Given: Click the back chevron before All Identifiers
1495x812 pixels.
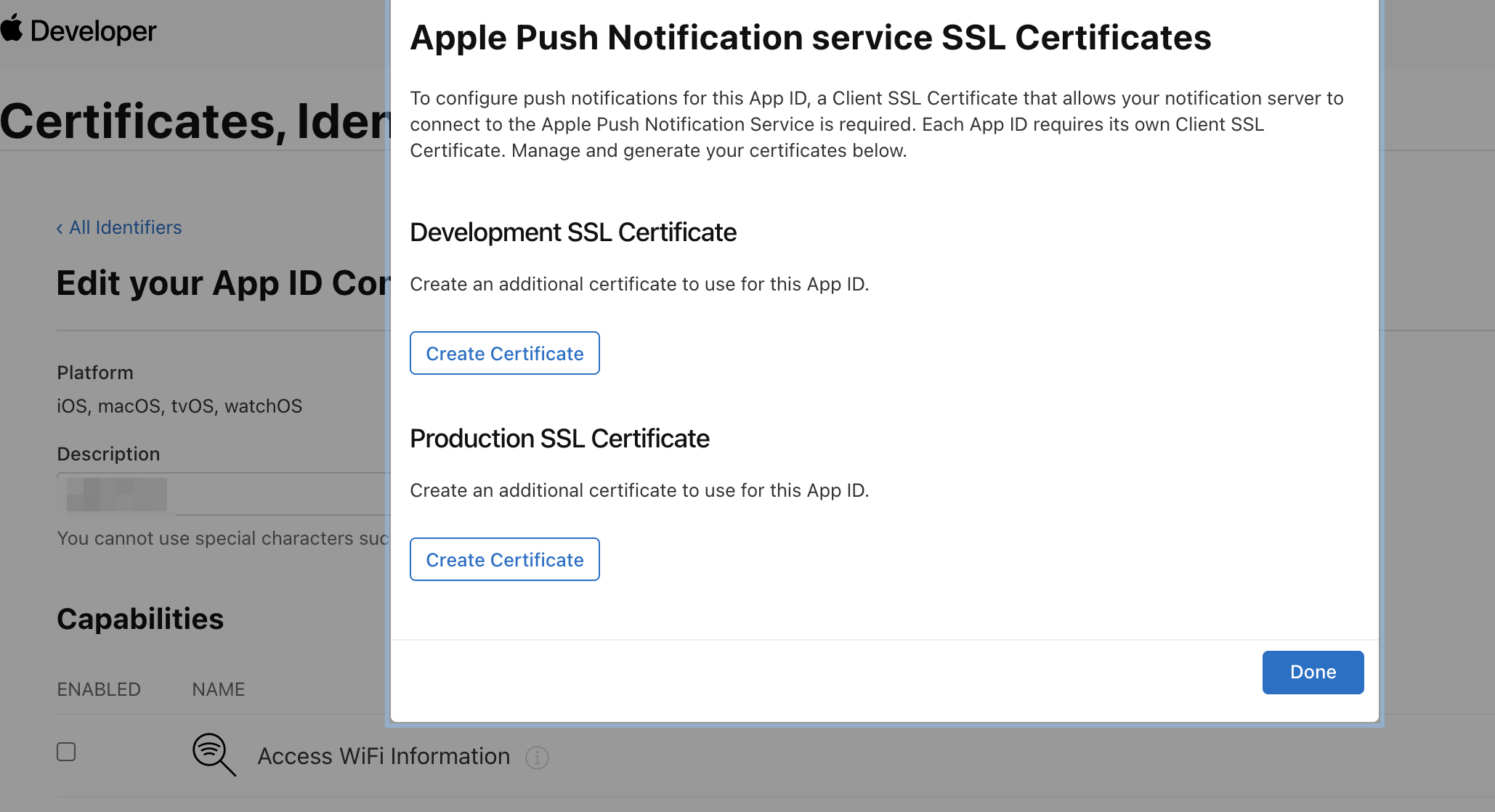Looking at the screenshot, I should (x=60, y=229).
